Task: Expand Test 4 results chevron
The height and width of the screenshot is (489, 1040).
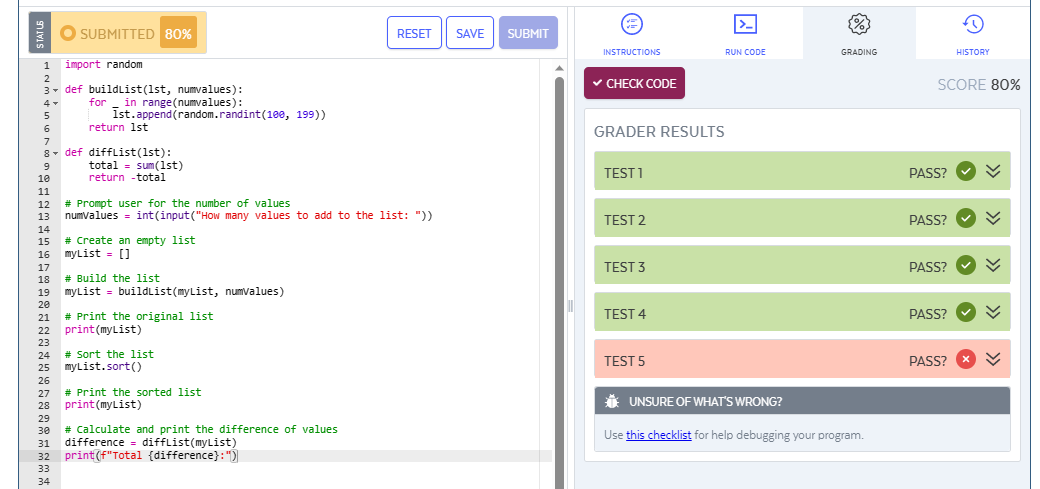Action: 992,312
